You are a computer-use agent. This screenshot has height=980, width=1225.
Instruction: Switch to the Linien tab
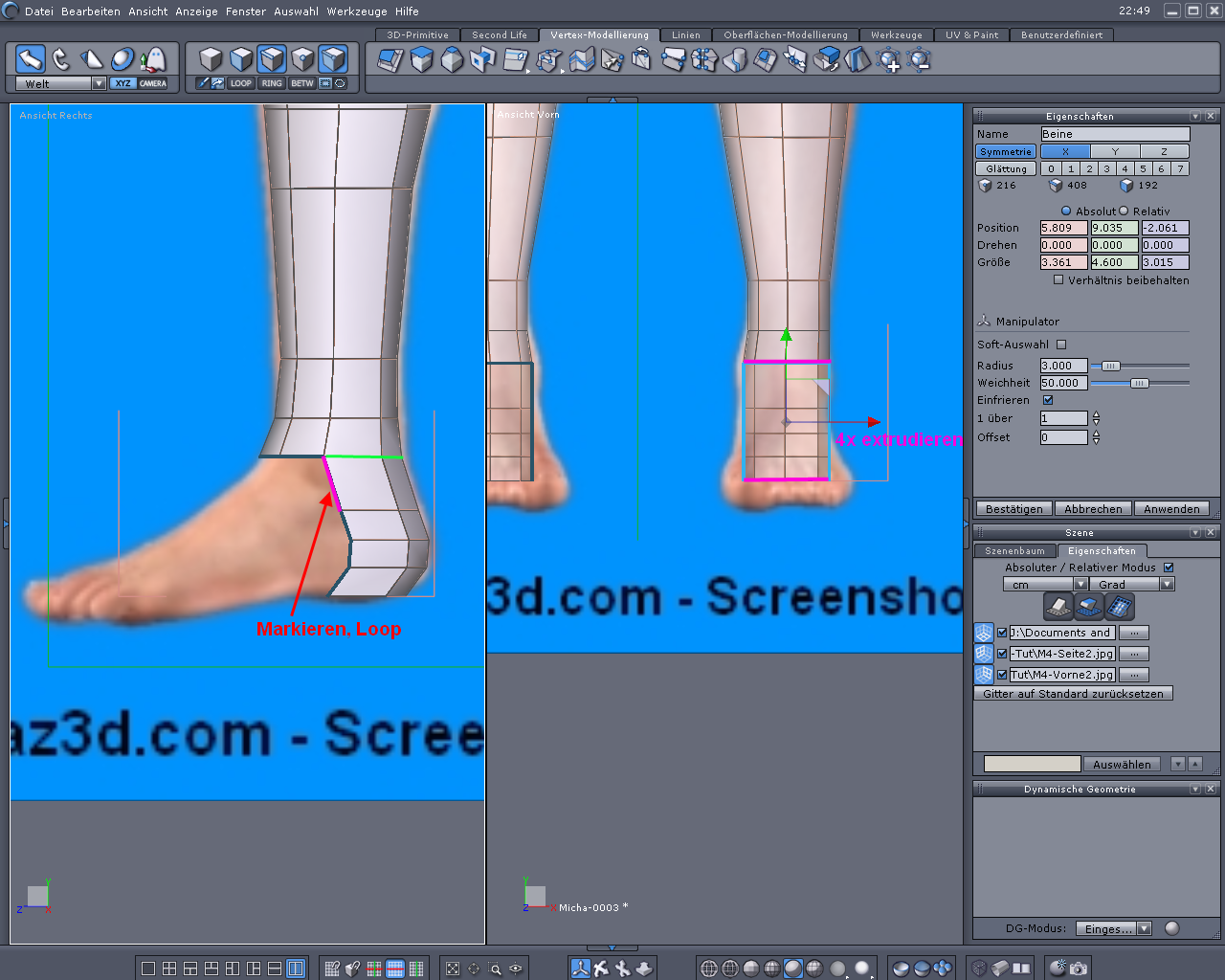pyautogui.click(x=686, y=34)
